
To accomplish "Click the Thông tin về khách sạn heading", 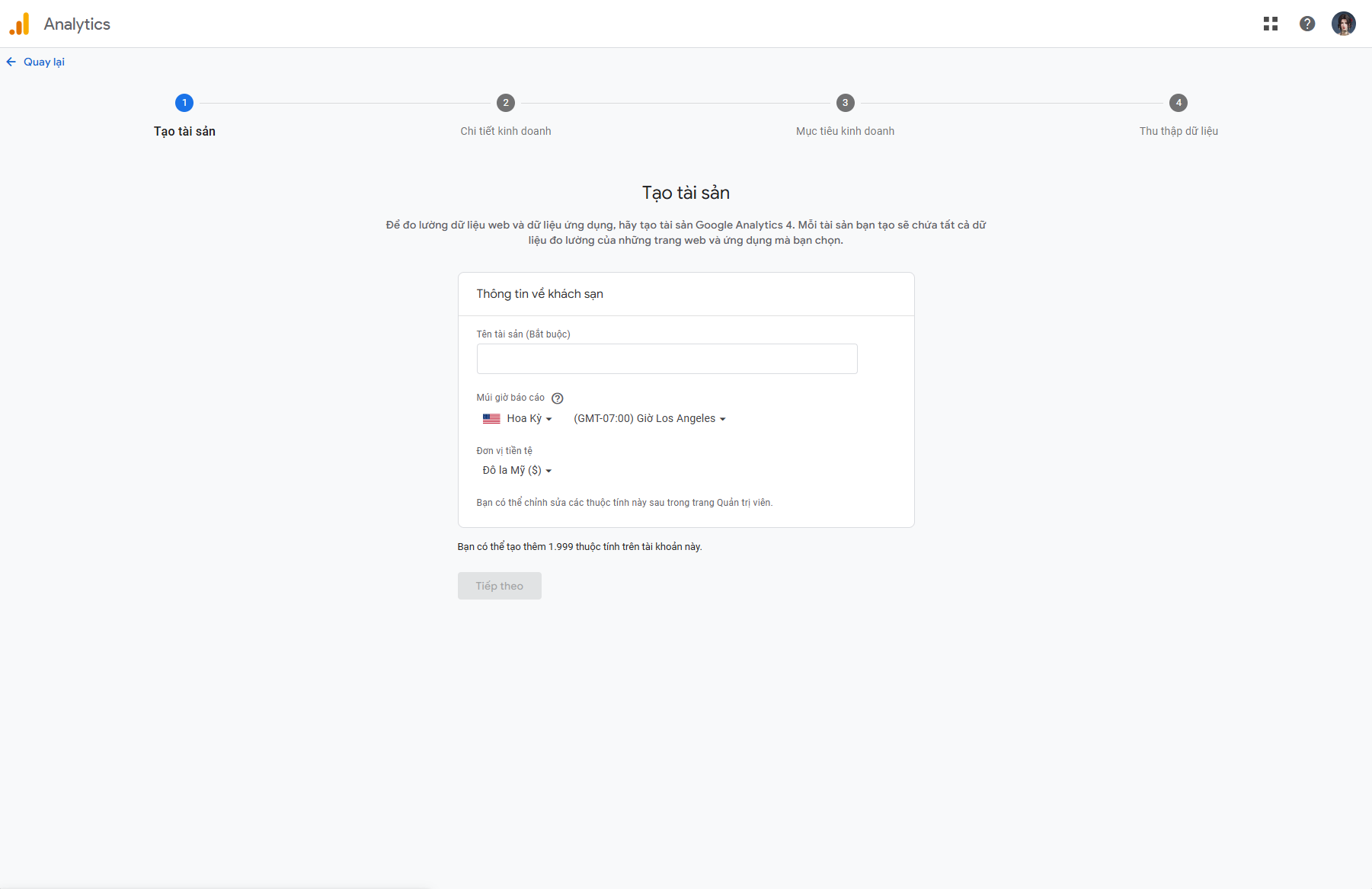I will tap(540, 294).
